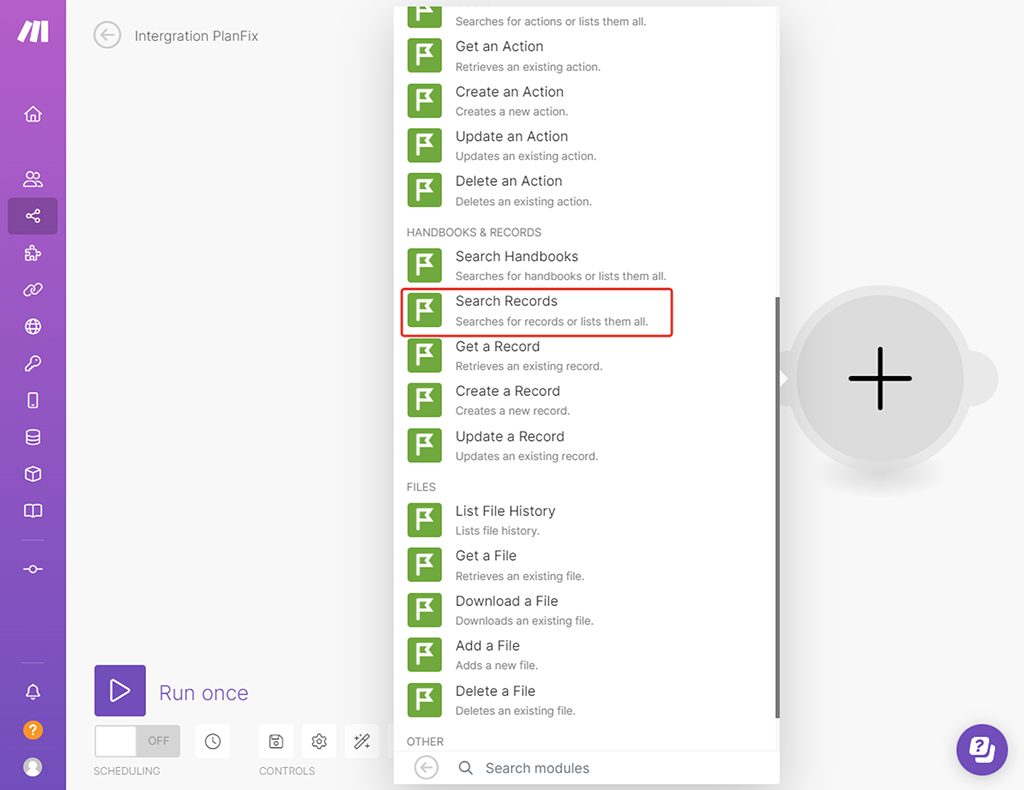This screenshot has width=1024, height=790.
Task: Select the Add a File module
Action: pyautogui.click(x=586, y=655)
